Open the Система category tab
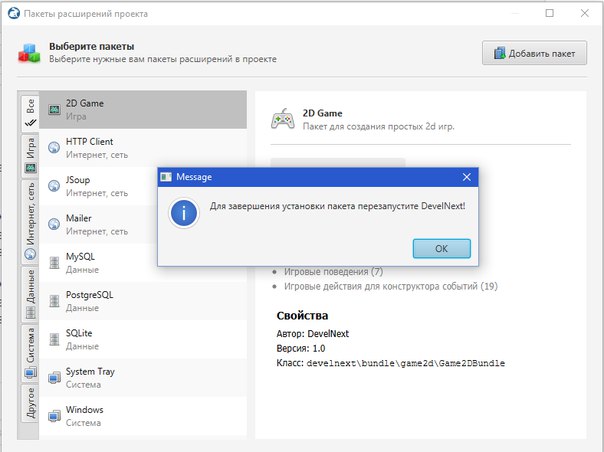The image size is (604, 452). click(30, 352)
